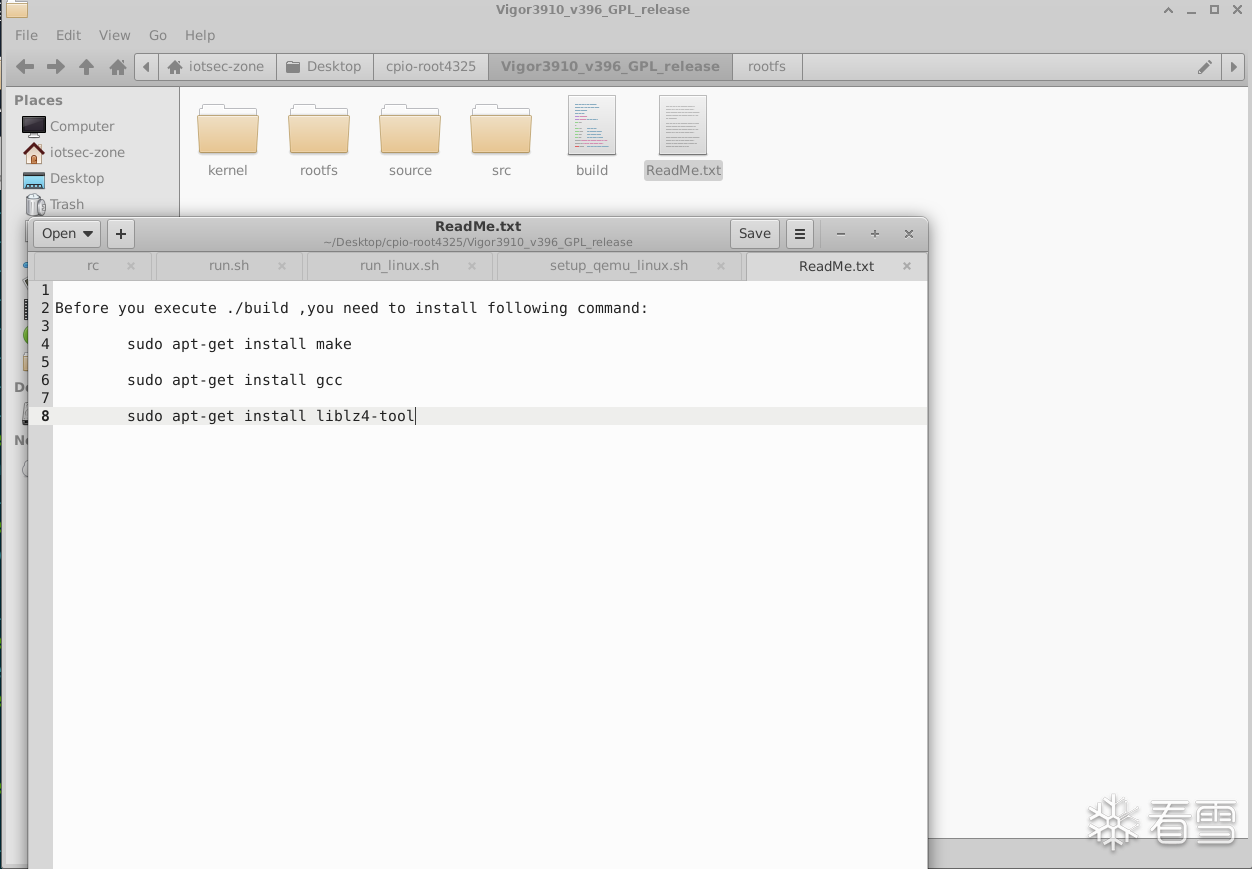Open the rootfs folder icon
Viewport: 1252px width, 869px height.
click(319, 130)
